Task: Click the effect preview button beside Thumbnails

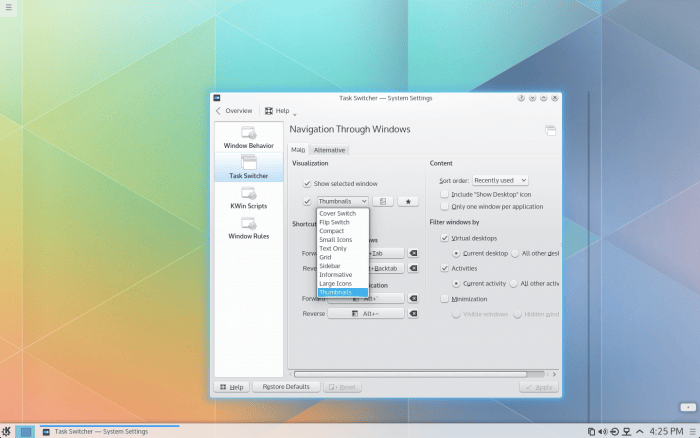Action: pos(381,201)
